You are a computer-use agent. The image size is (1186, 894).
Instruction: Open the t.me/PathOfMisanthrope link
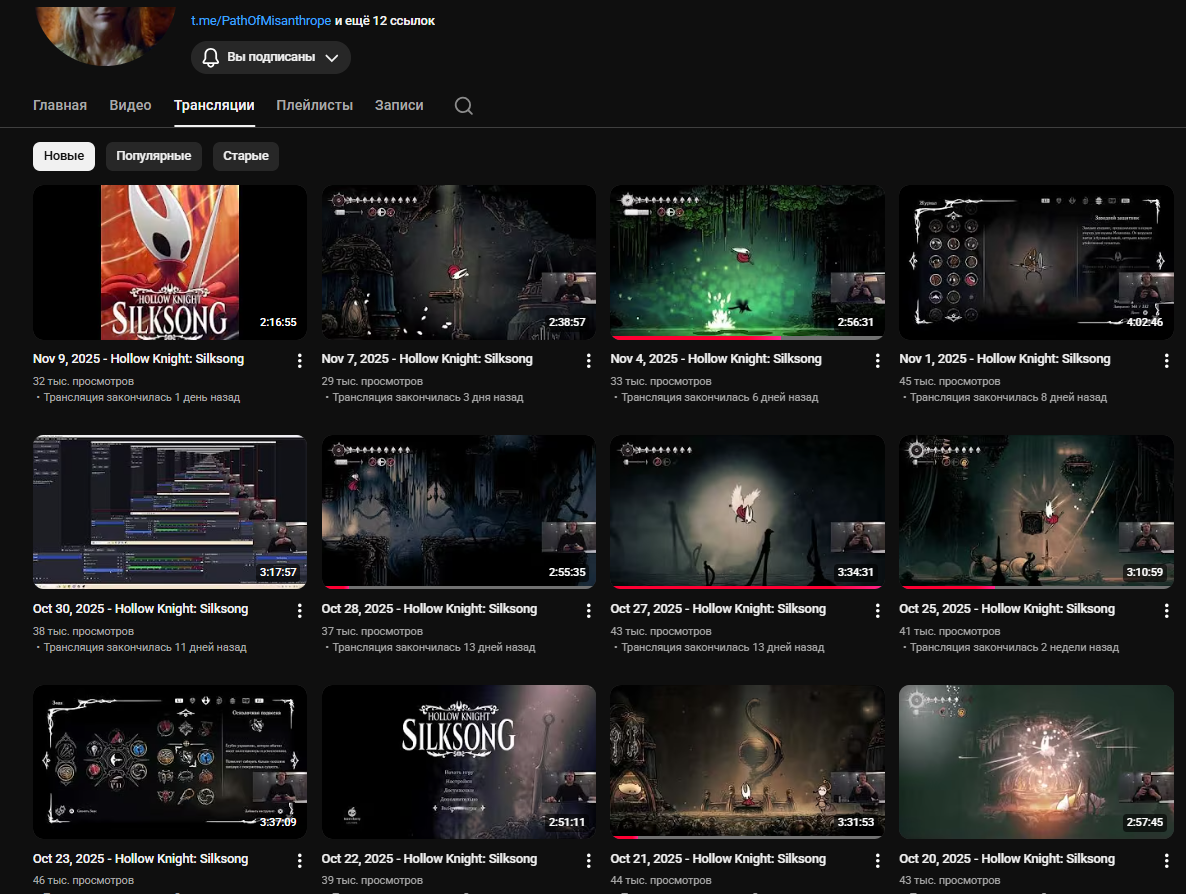pyautogui.click(x=261, y=20)
